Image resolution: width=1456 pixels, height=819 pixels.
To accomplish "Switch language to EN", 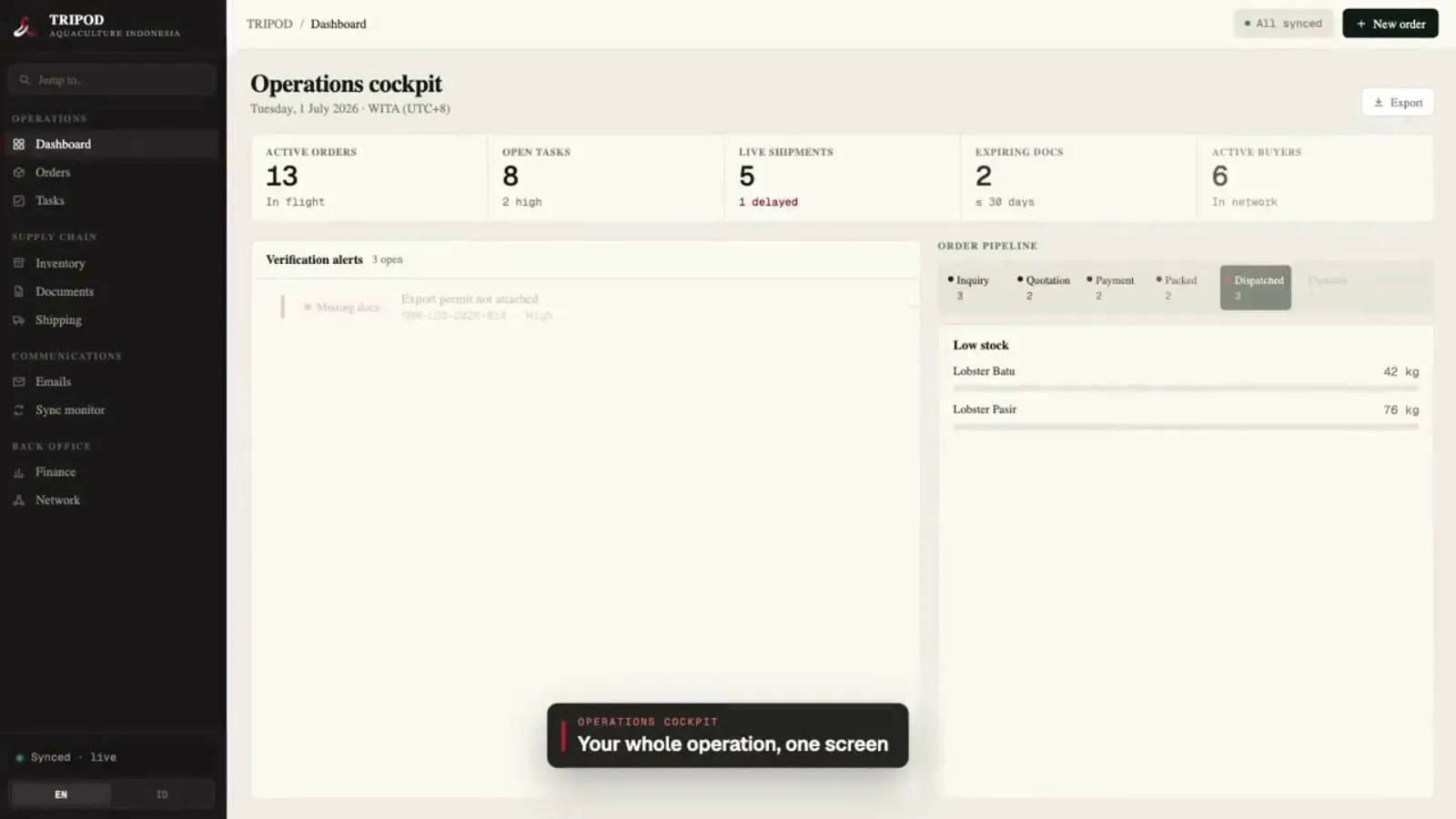I will [61, 794].
